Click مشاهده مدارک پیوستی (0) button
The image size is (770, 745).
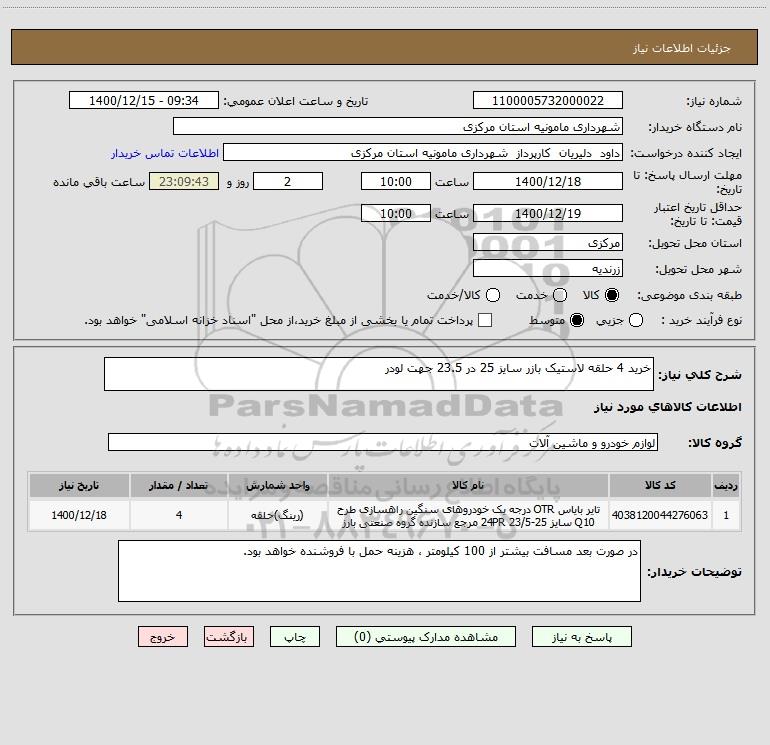coord(426,637)
